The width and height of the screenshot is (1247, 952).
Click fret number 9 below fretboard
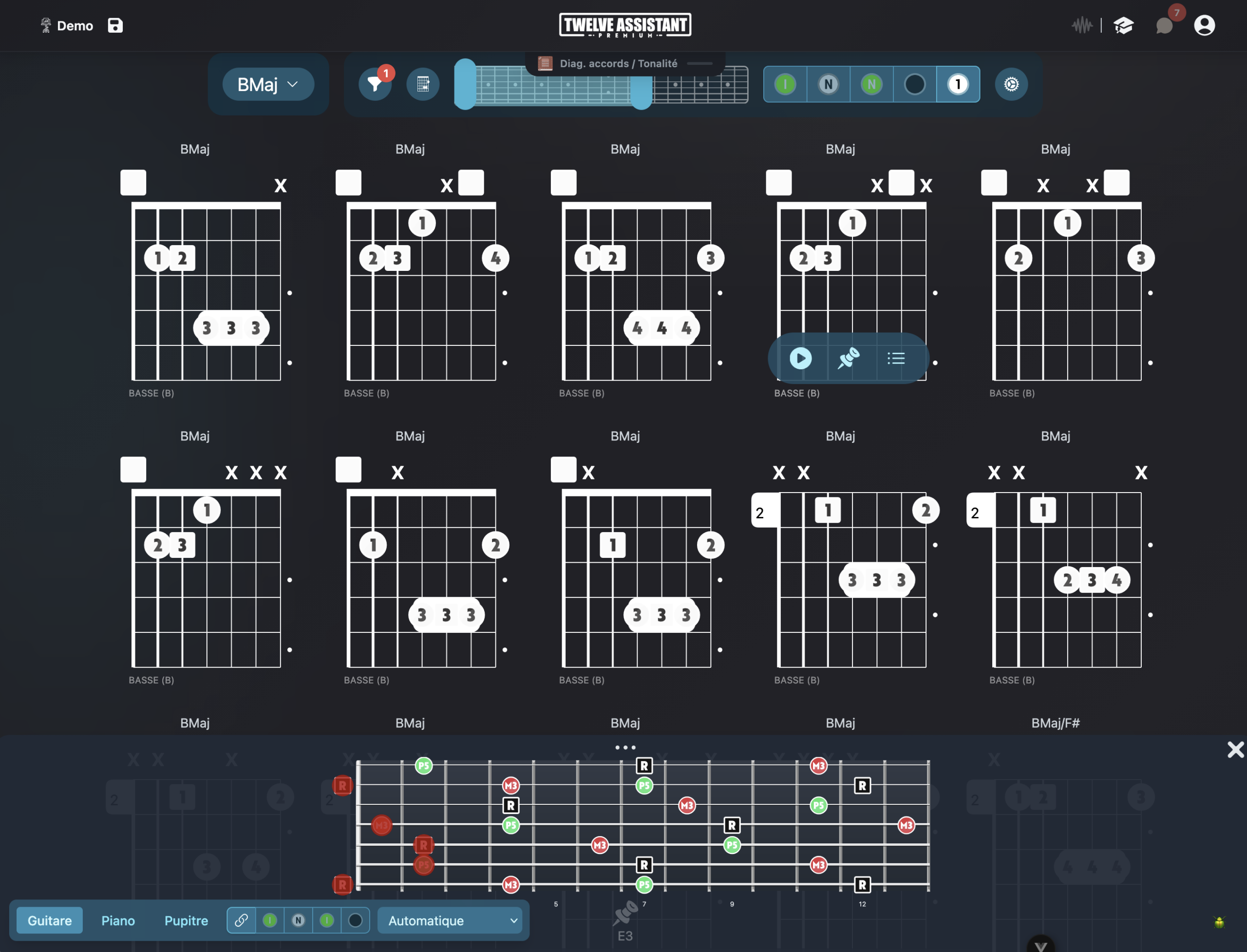[732, 904]
